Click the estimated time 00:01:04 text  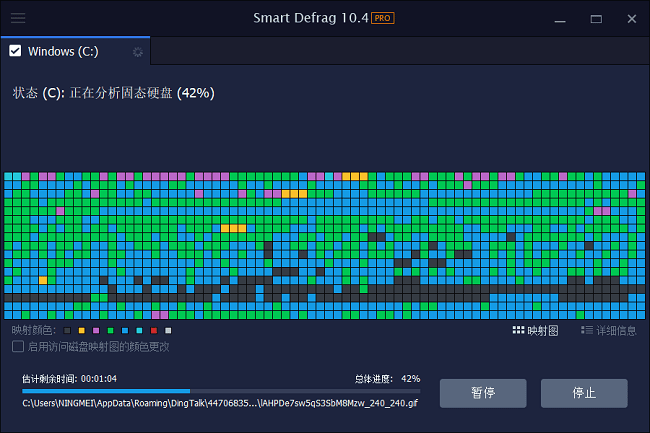(99, 379)
